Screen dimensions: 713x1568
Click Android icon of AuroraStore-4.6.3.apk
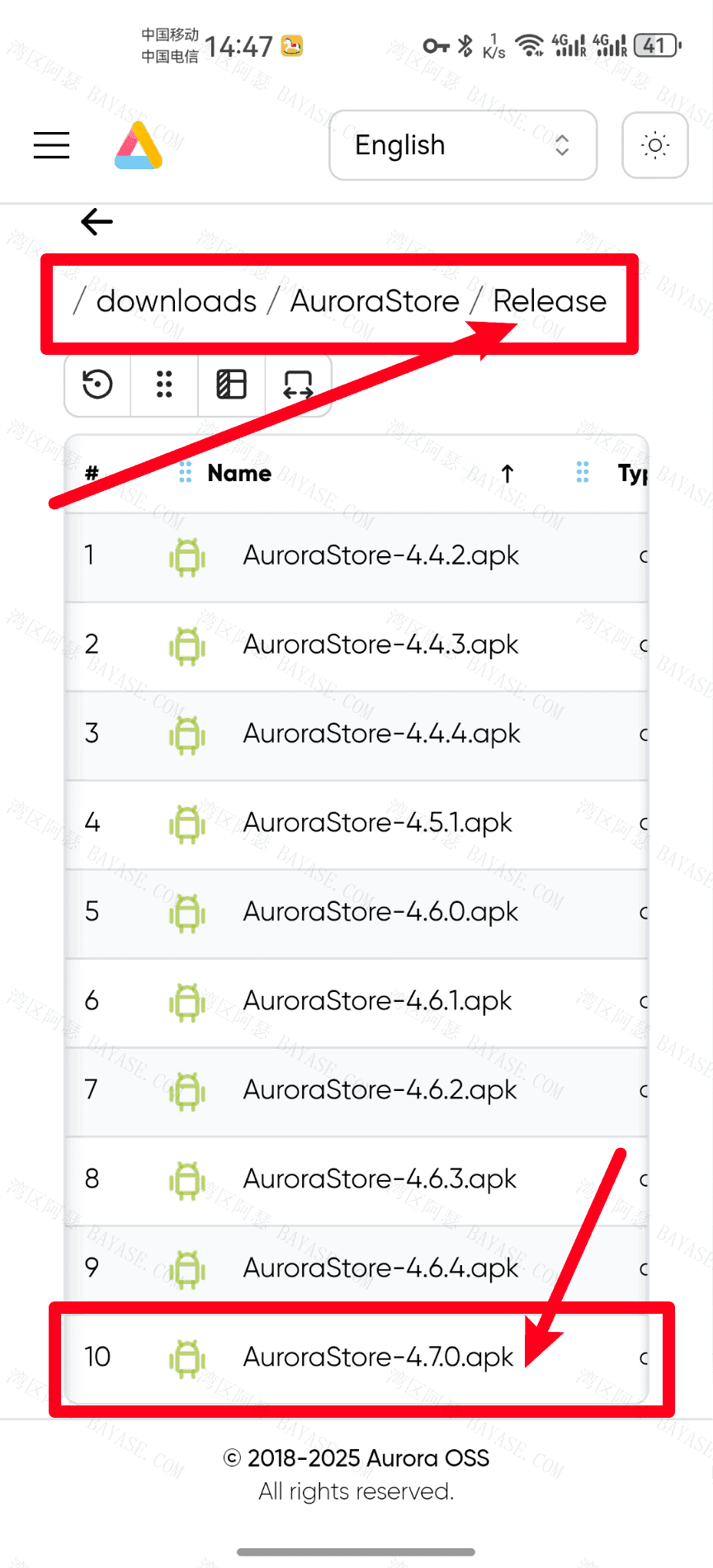187,1181
